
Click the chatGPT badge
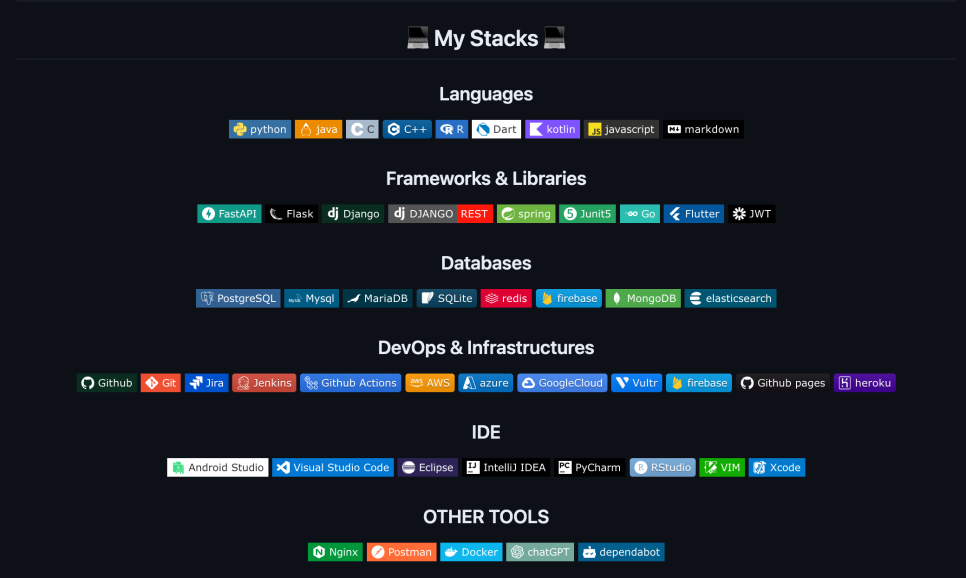pyautogui.click(x=540, y=552)
